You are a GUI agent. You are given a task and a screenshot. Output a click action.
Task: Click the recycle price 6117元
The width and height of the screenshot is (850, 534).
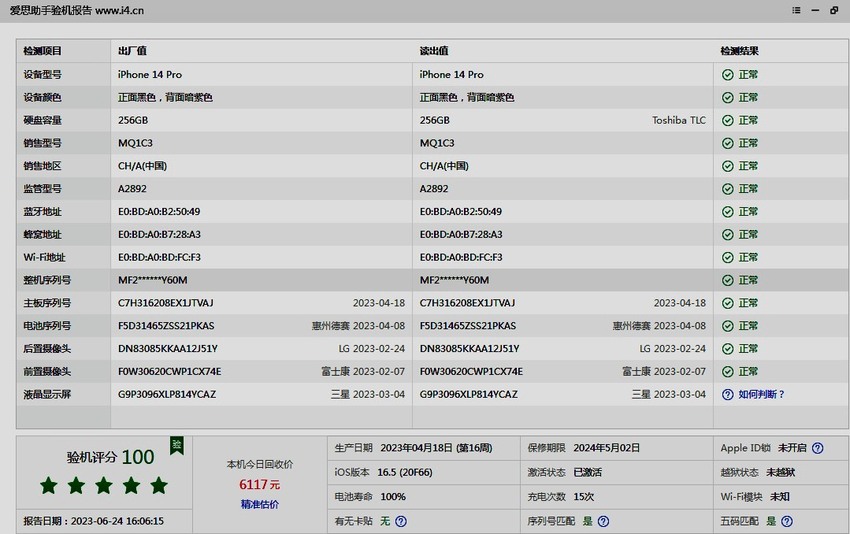260,484
